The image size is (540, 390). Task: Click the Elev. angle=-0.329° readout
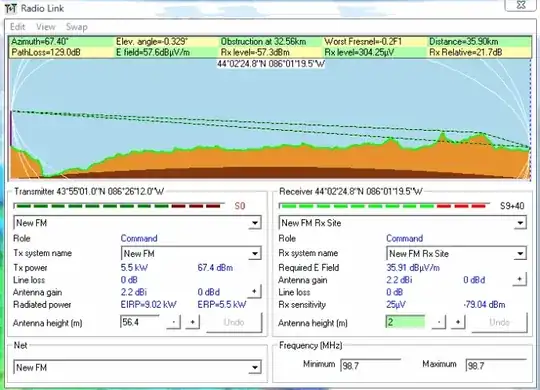click(152, 42)
